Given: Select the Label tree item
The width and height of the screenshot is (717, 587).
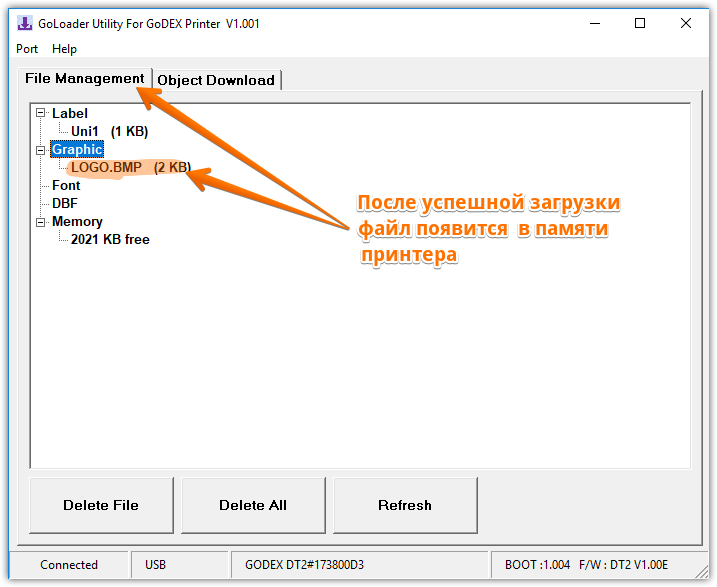Looking at the screenshot, I should click(70, 113).
